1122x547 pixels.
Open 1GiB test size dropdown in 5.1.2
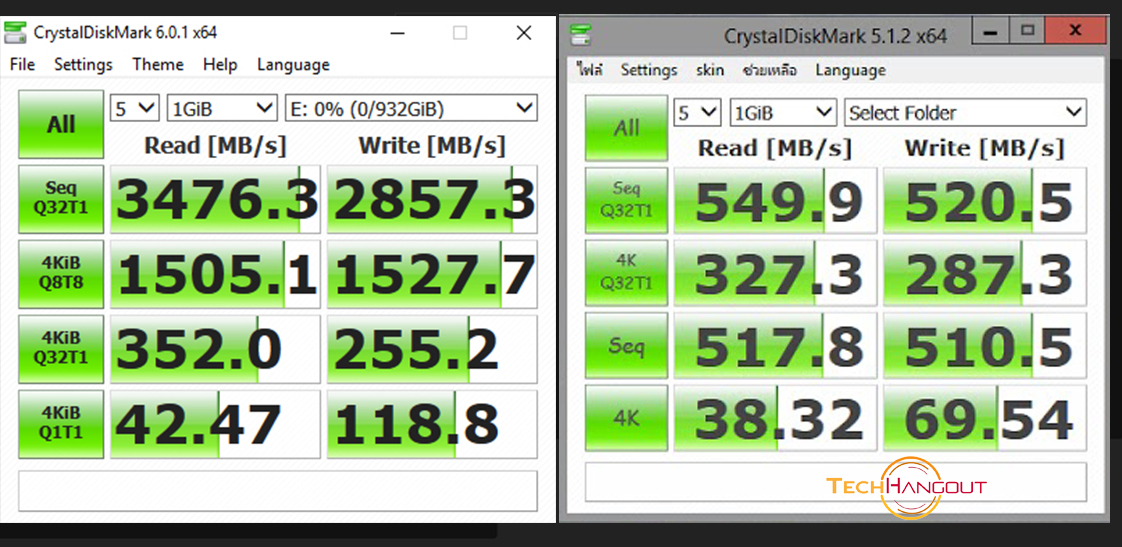(x=783, y=112)
